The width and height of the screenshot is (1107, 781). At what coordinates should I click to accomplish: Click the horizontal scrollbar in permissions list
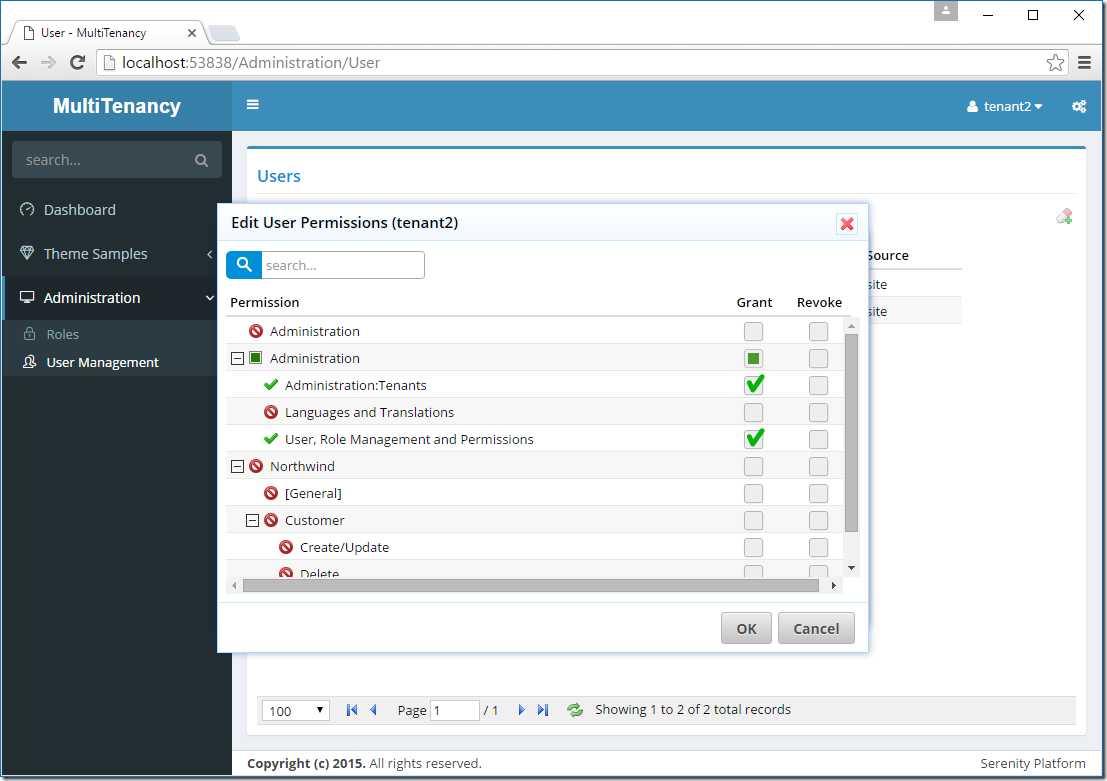[x=530, y=585]
